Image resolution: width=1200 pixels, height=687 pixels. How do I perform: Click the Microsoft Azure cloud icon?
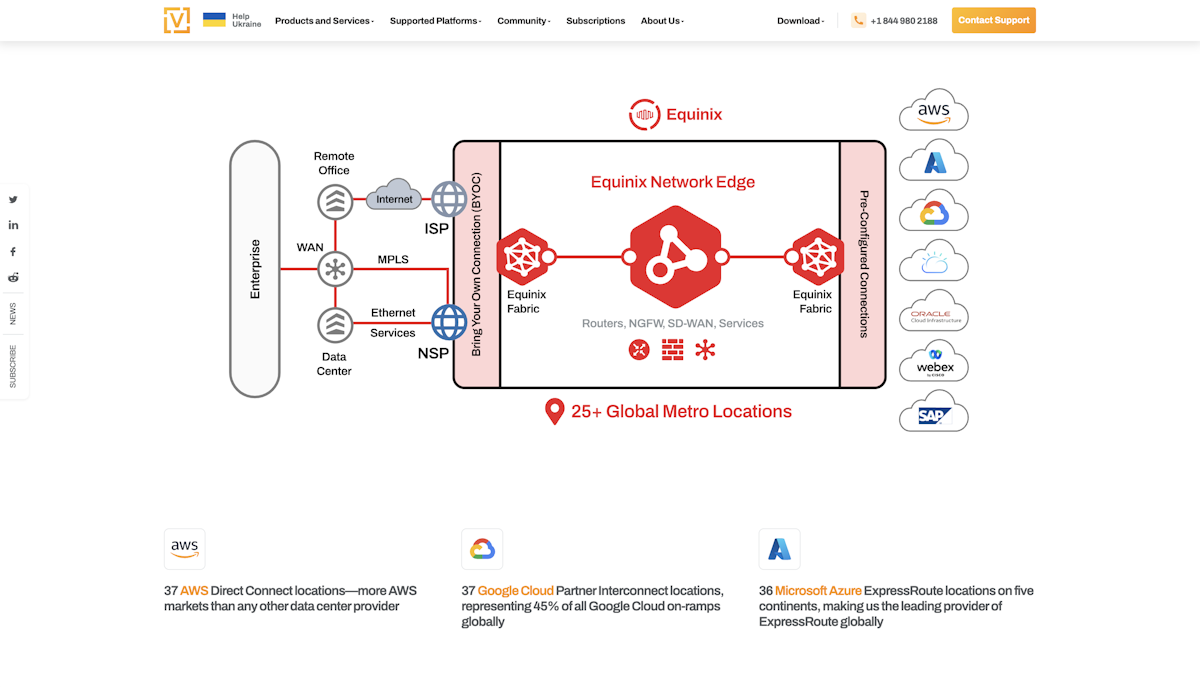pos(933,160)
